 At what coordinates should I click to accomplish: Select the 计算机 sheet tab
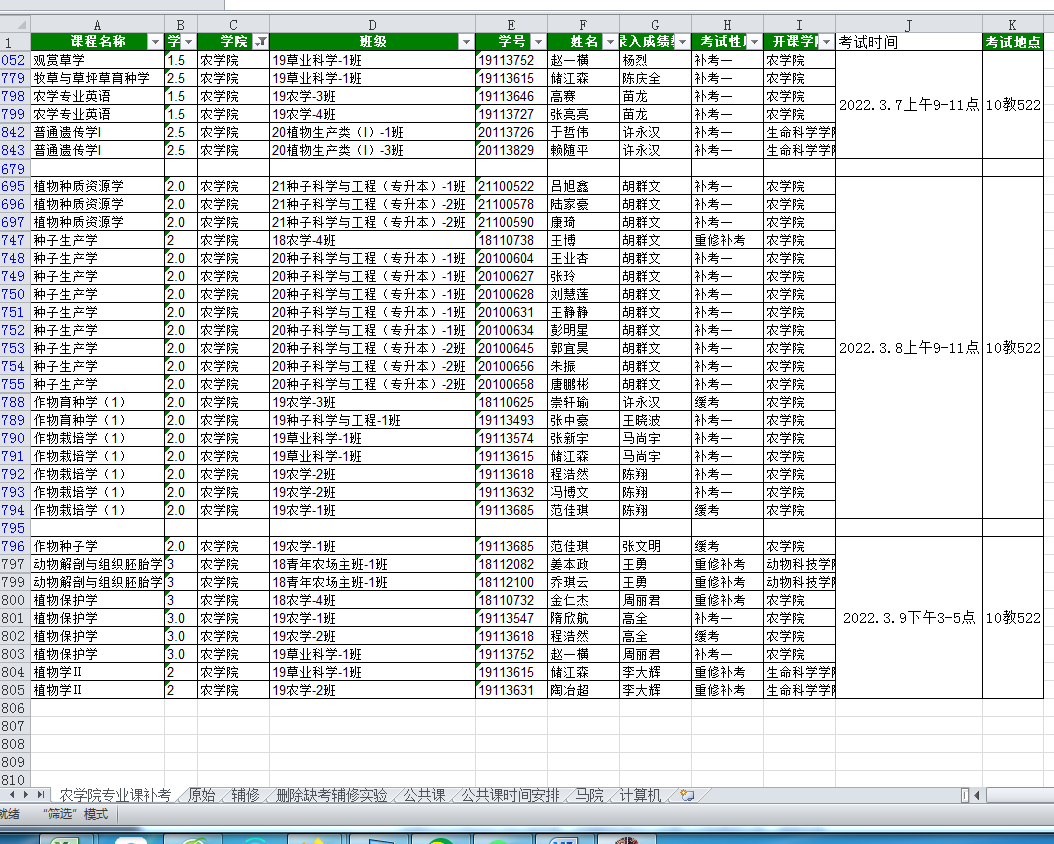[640, 796]
